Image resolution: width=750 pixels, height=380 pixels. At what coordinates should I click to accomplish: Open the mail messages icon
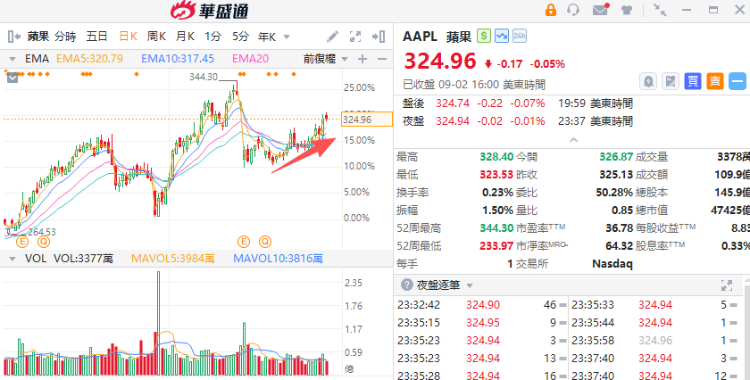(600, 10)
